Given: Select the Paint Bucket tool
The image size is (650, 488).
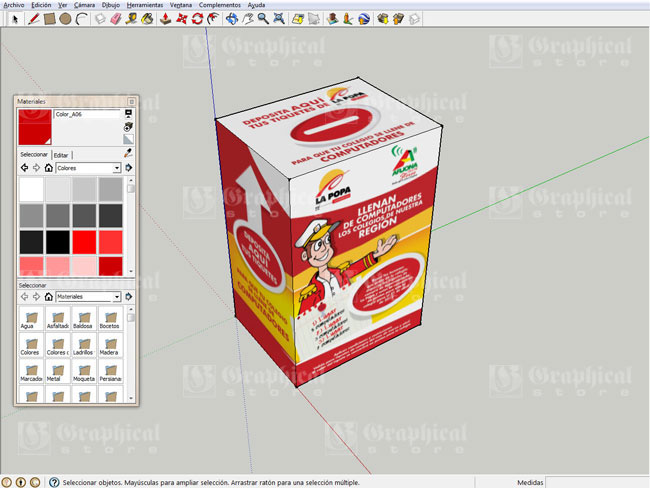Looking at the screenshot, I should (x=147, y=19).
